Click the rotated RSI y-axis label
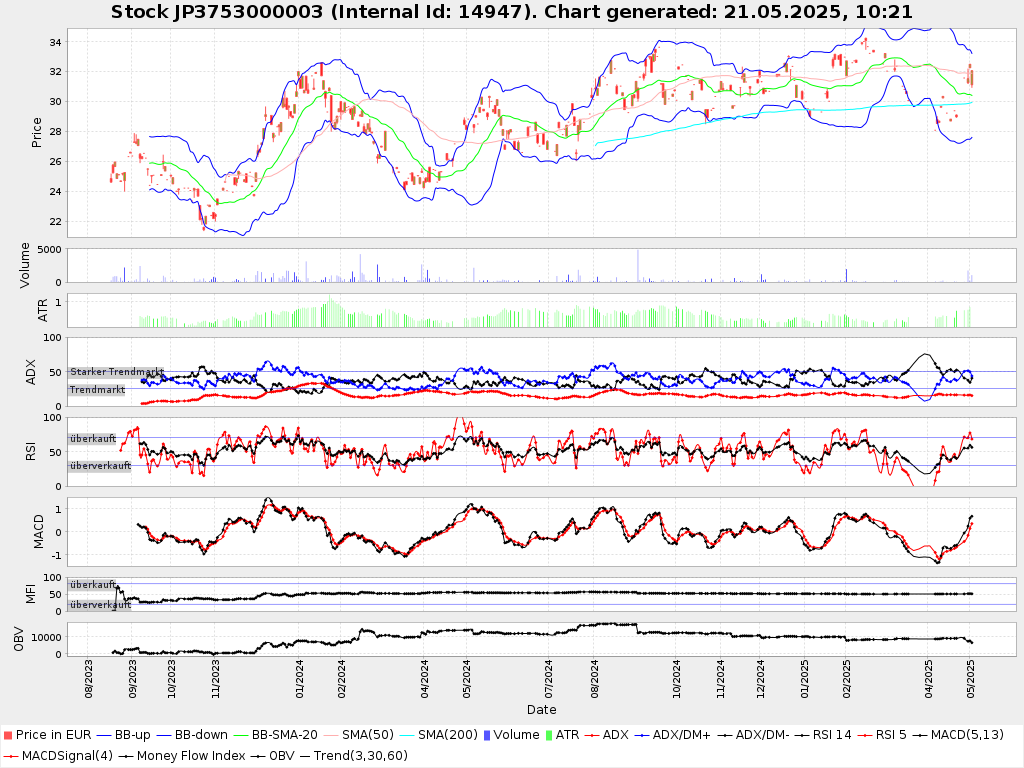 [x=31, y=452]
